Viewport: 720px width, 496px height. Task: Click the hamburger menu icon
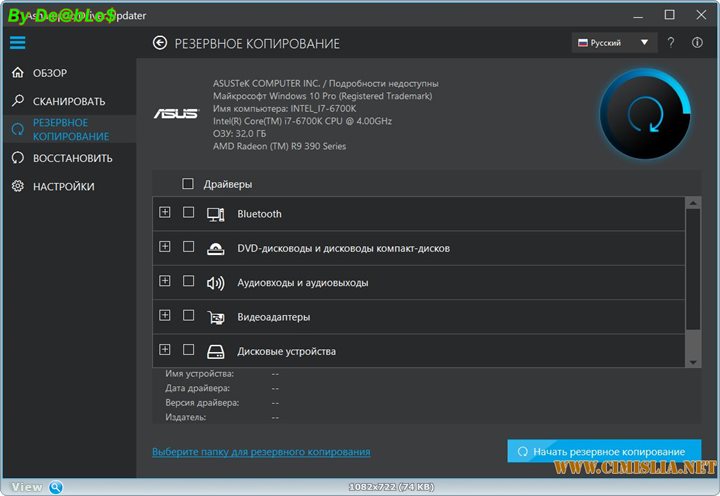(17, 43)
